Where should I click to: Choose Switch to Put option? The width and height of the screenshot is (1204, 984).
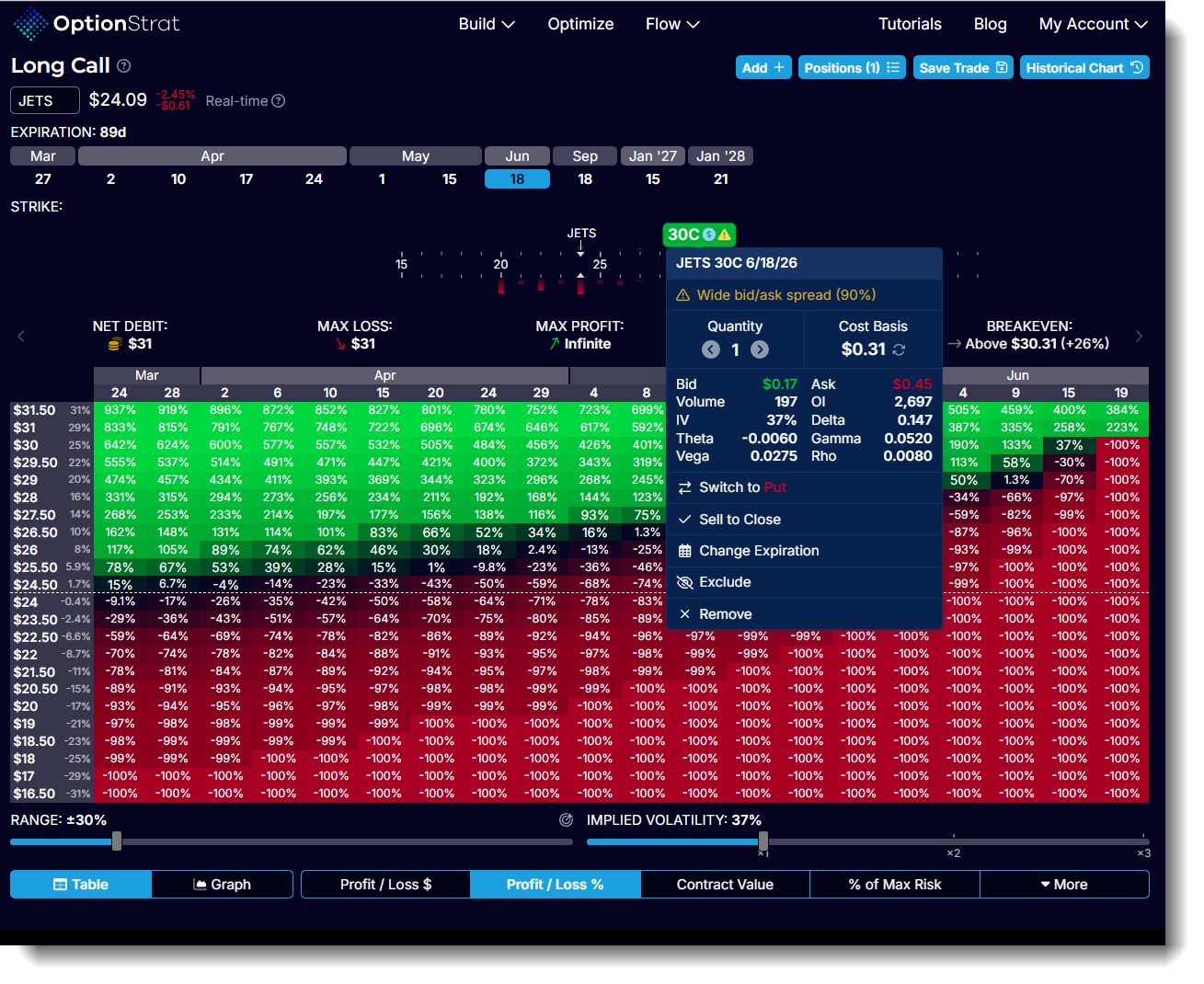805,487
